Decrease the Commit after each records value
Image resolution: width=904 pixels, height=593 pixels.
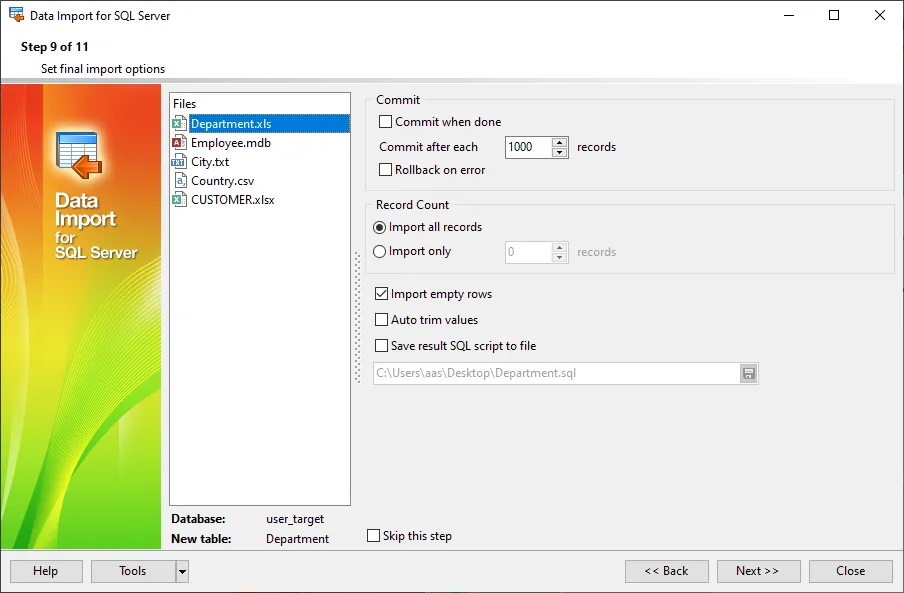[559, 152]
